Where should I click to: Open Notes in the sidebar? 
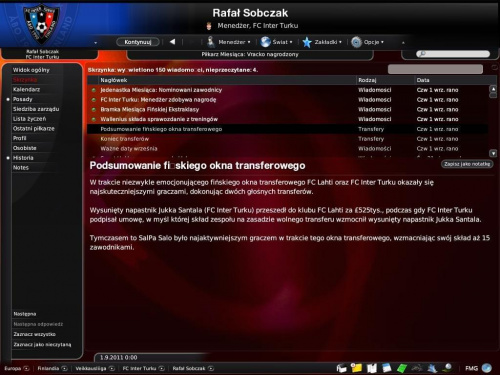pos(21,168)
